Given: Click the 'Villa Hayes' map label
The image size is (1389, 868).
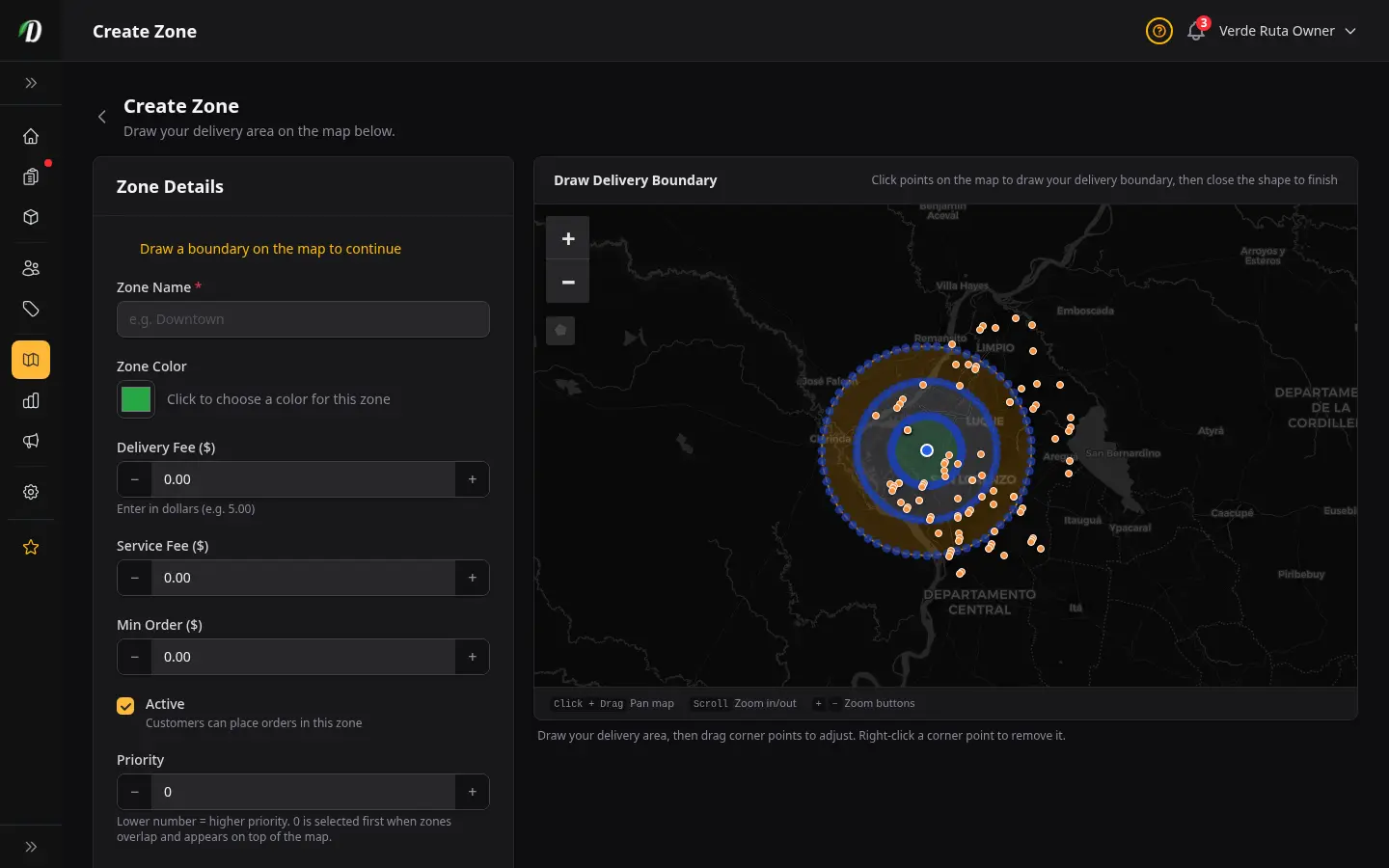Looking at the screenshot, I should tap(963, 285).
